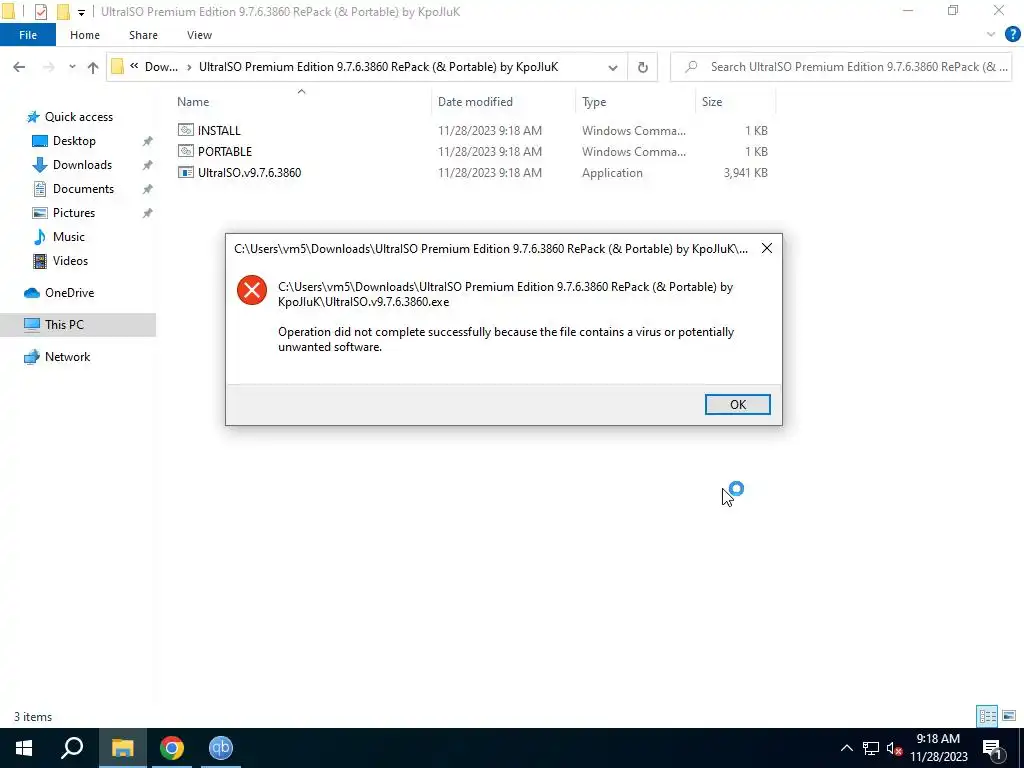1024x768 pixels.
Task: Click OK in the virus error dialog
Action: [737, 404]
